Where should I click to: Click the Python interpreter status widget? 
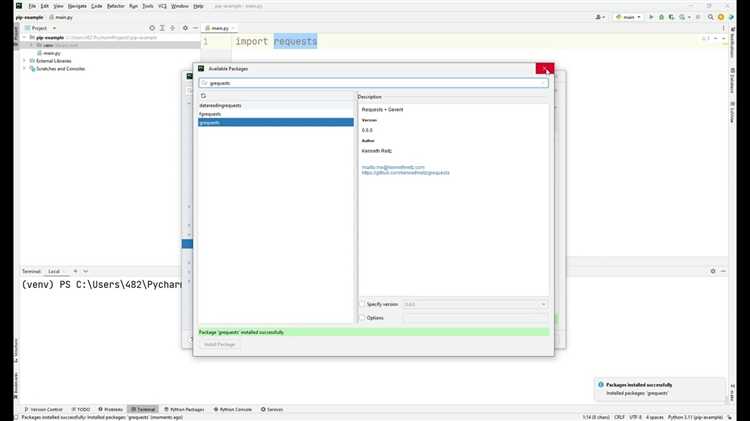tap(695, 418)
